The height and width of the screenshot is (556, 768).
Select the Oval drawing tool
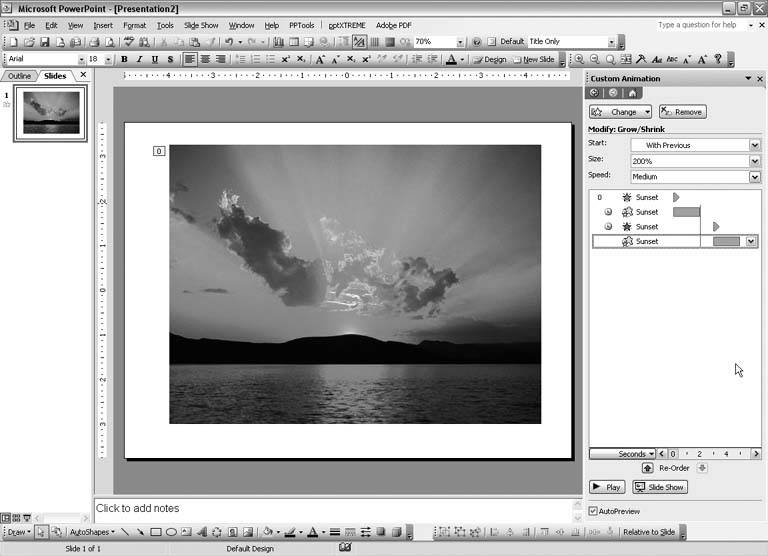[x=171, y=532]
